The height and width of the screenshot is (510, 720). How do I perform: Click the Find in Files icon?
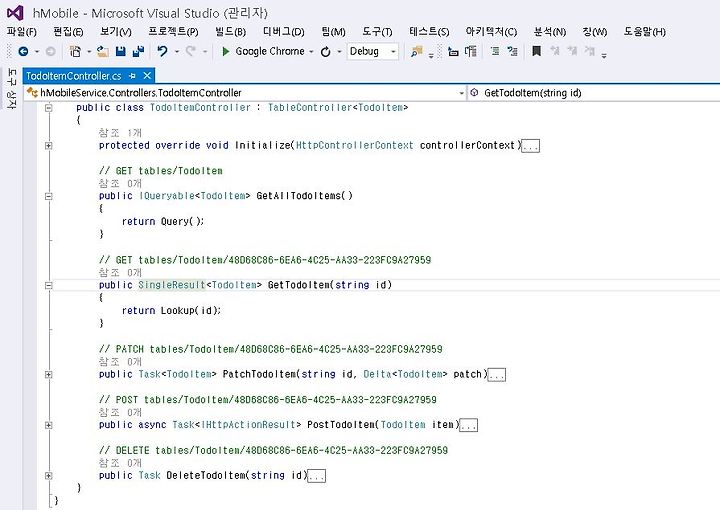click(417, 51)
